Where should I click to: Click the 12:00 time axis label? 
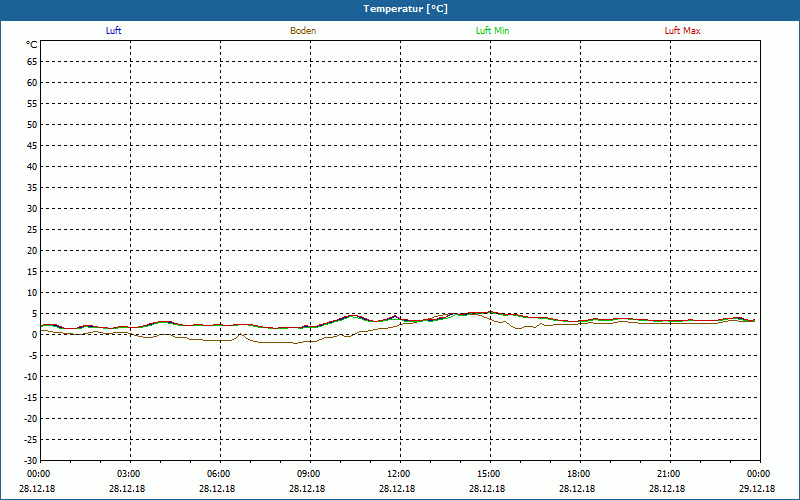[x=398, y=474]
